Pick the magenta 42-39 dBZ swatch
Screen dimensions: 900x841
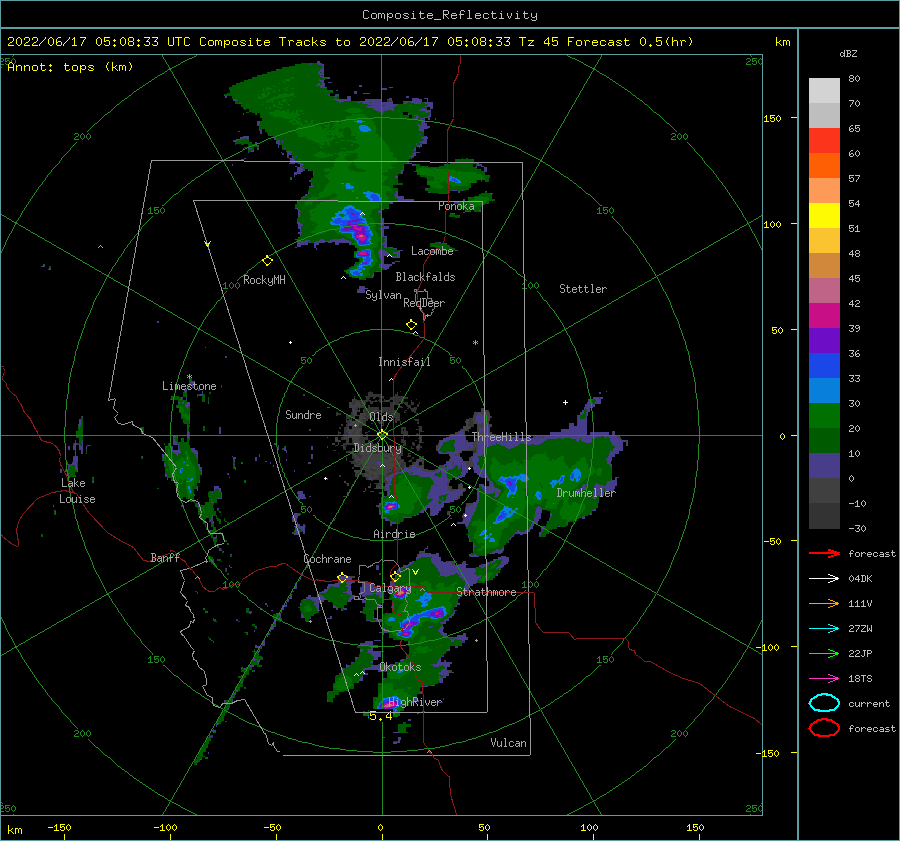point(824,316)
